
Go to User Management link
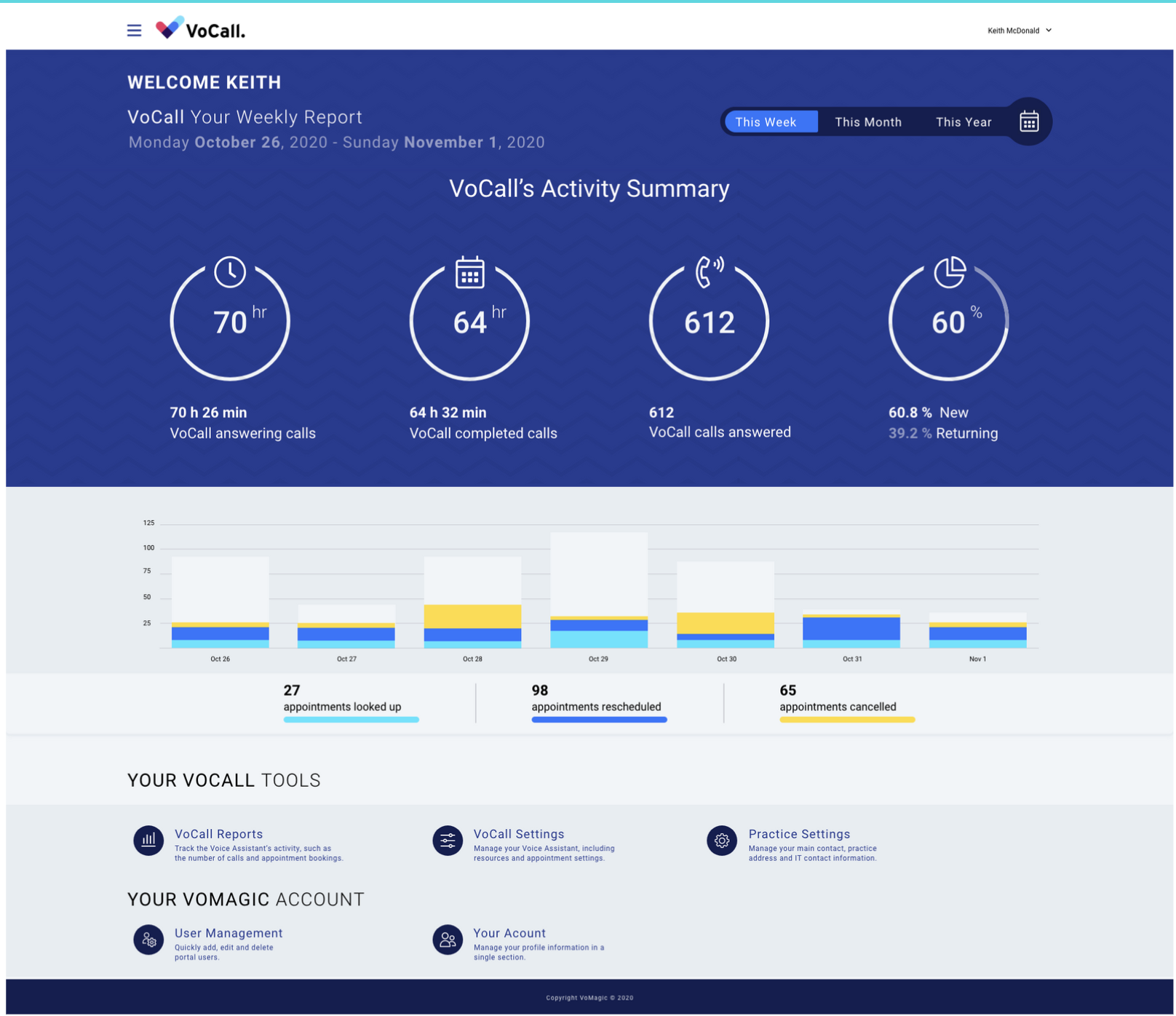(x=229, y=933)
